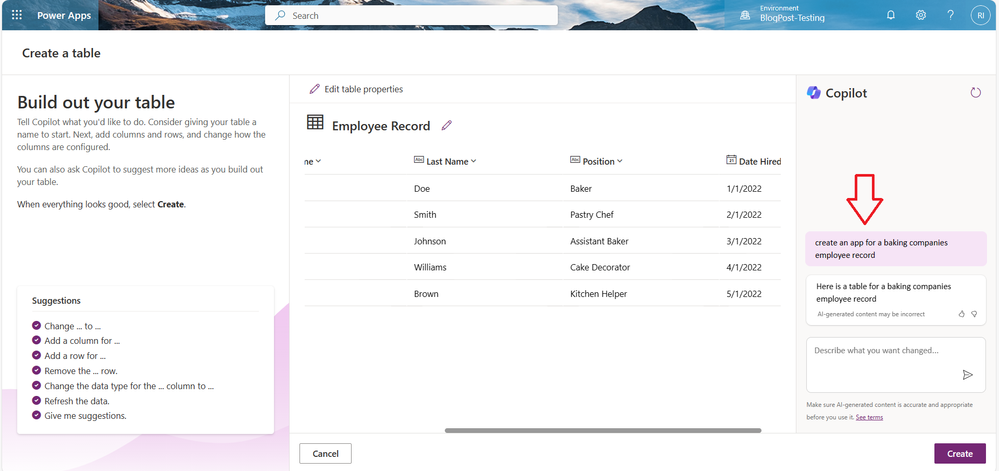Viewport: 999px width, 471px height.
Task: Select suggestion 'Add a row for ...'
Action: tap(75, 356)
